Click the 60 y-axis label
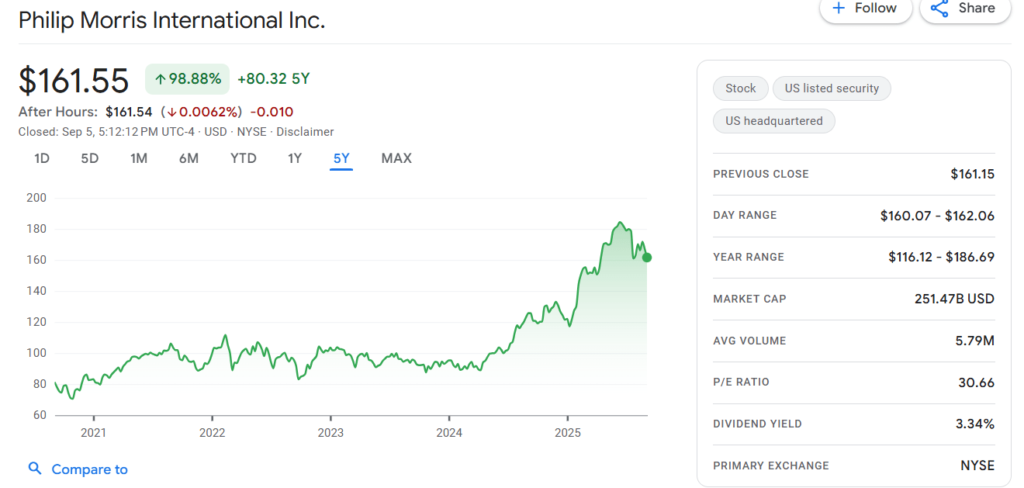The width and height of the screenshot is (1024, 488). click(x=39, y=415)
